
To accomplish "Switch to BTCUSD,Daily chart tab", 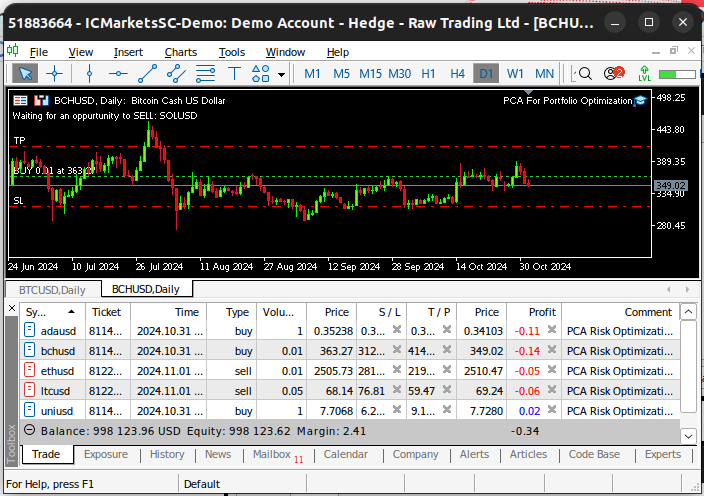I will click(52, 290).
